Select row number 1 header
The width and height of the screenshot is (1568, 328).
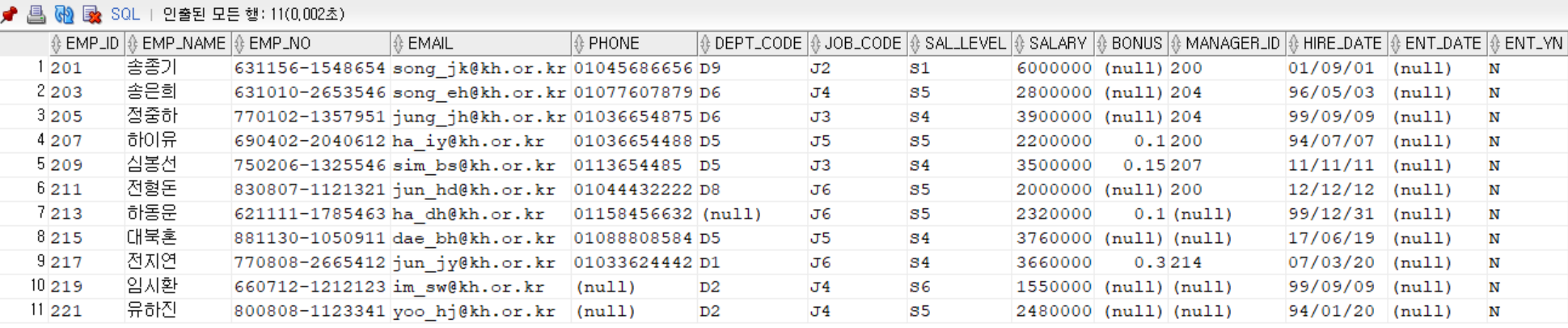click(24, 68)
